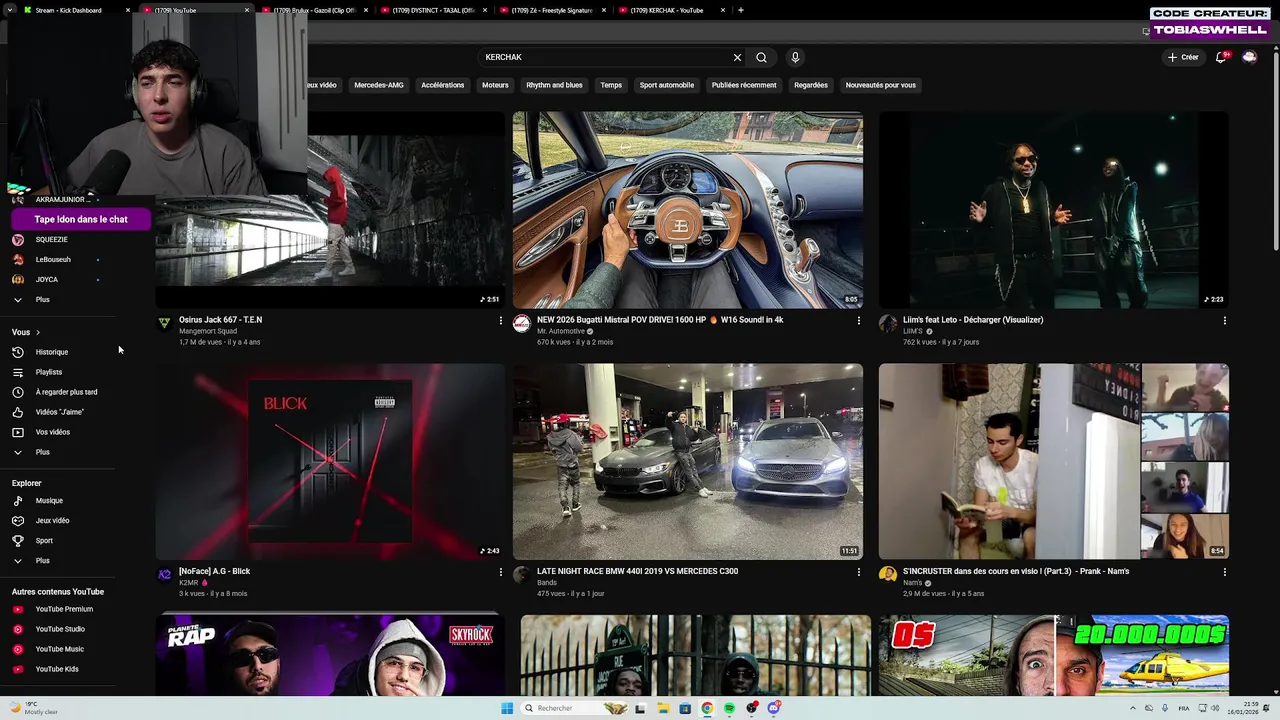Open the Vous section chevron
The height and width of the screenshot is (720, 1280).
[38, 332]
